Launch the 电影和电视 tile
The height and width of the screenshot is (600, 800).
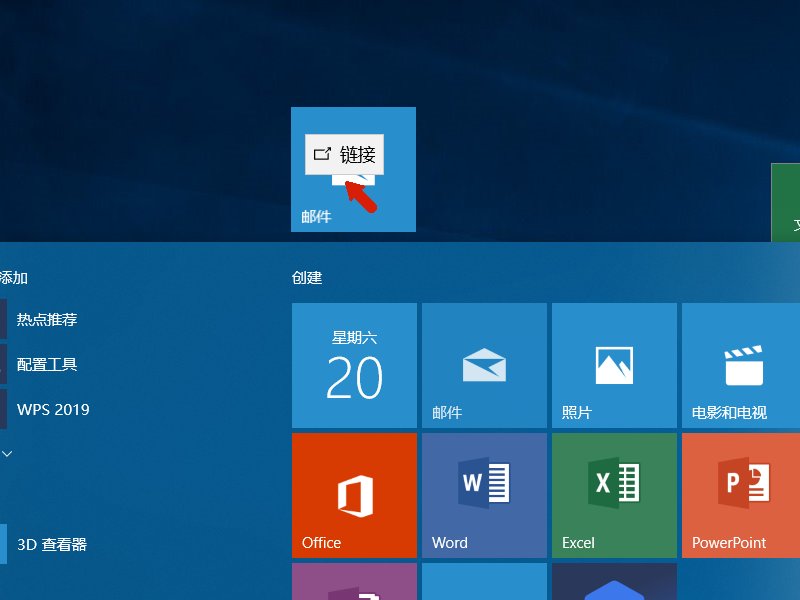pyautogui.click(x=741, y=365)
